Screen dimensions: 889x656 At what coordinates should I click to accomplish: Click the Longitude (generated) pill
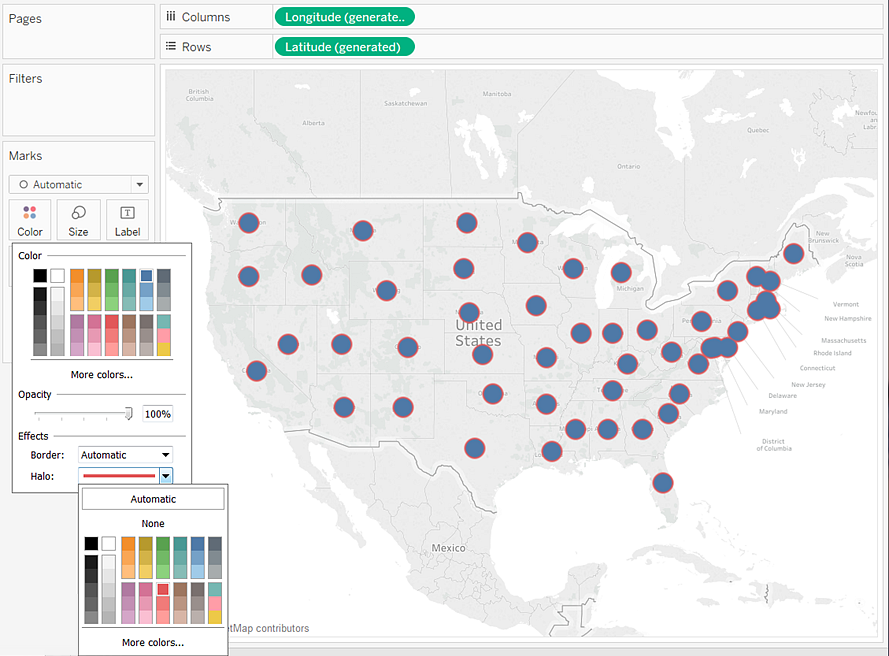(345, 17)
